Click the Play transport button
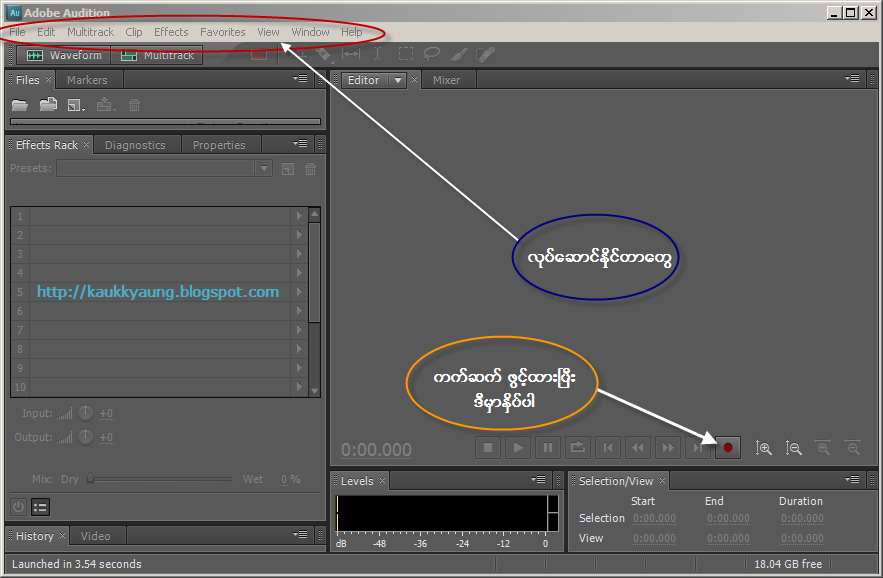This screenshot has height=578, width=883. [x=518, y=448]
